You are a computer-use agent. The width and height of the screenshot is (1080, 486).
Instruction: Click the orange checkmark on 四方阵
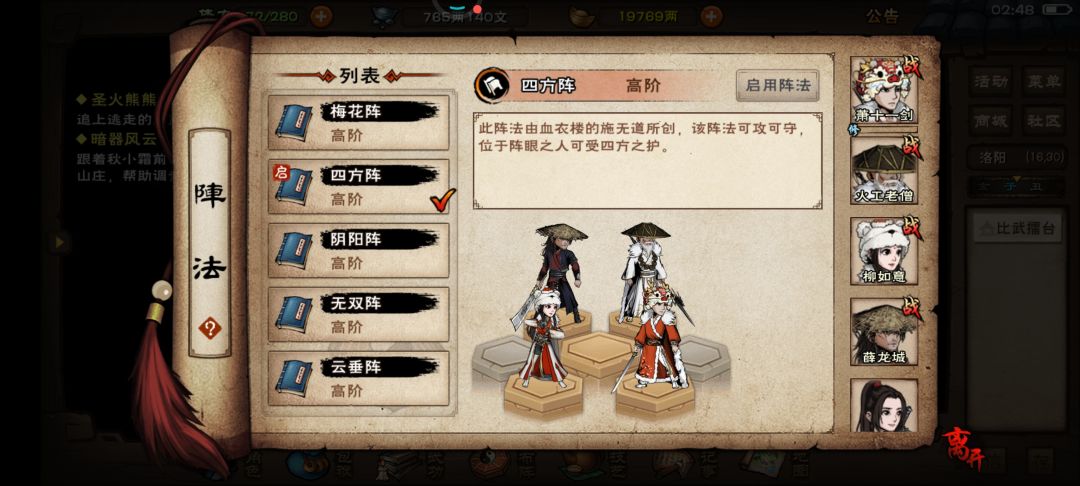tap(442, 200)
